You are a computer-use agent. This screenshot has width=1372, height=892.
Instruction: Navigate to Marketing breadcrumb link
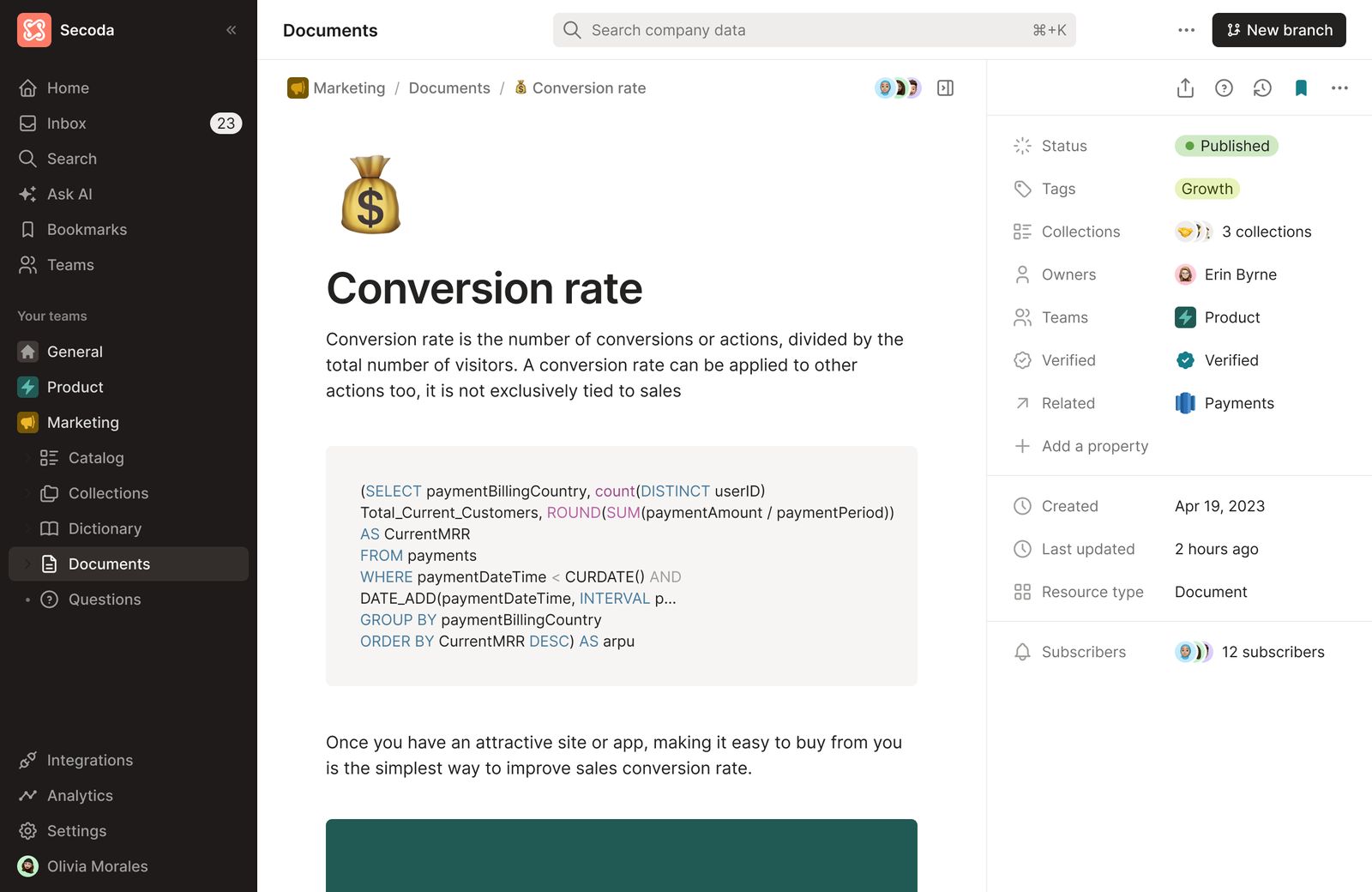349,87
